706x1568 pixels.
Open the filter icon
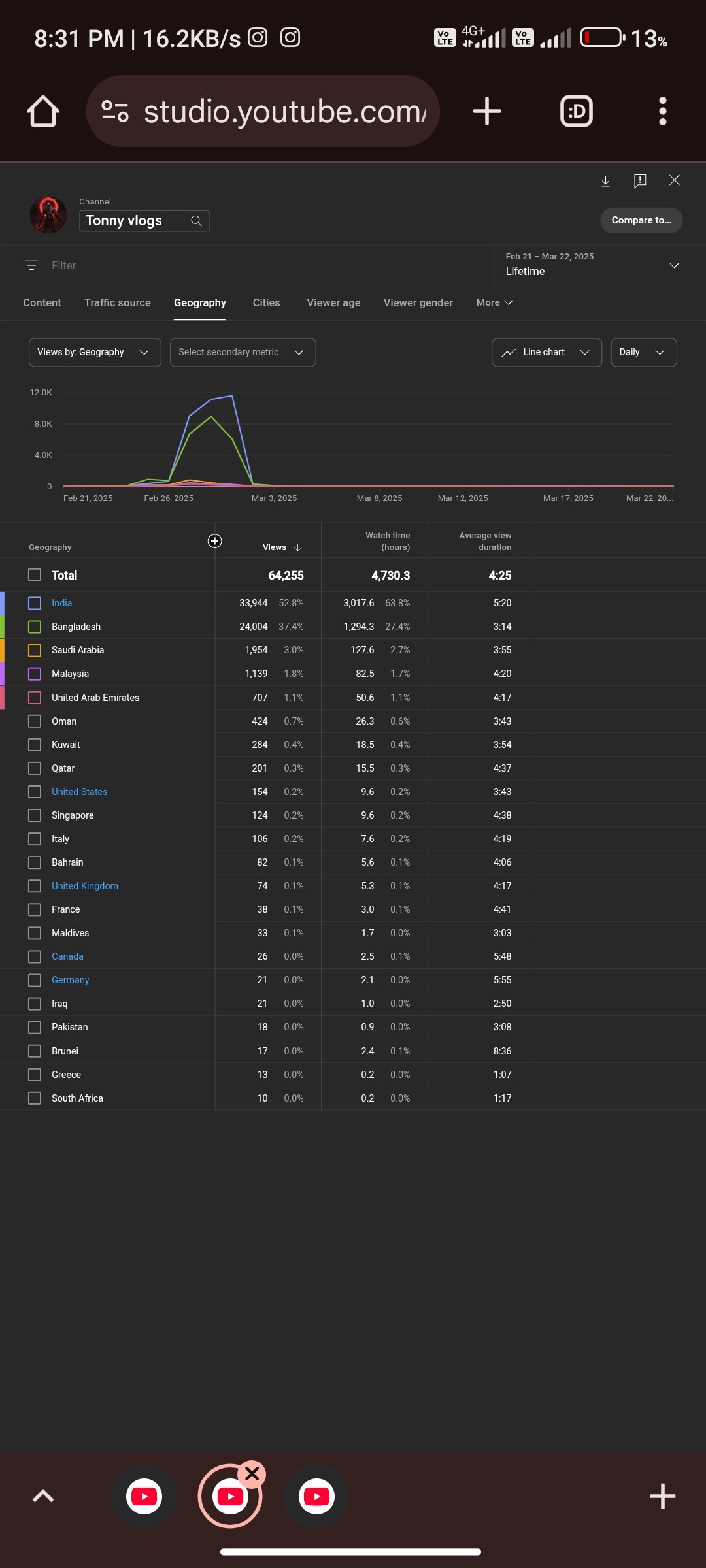pyautogui.click(x=31, y=265)
